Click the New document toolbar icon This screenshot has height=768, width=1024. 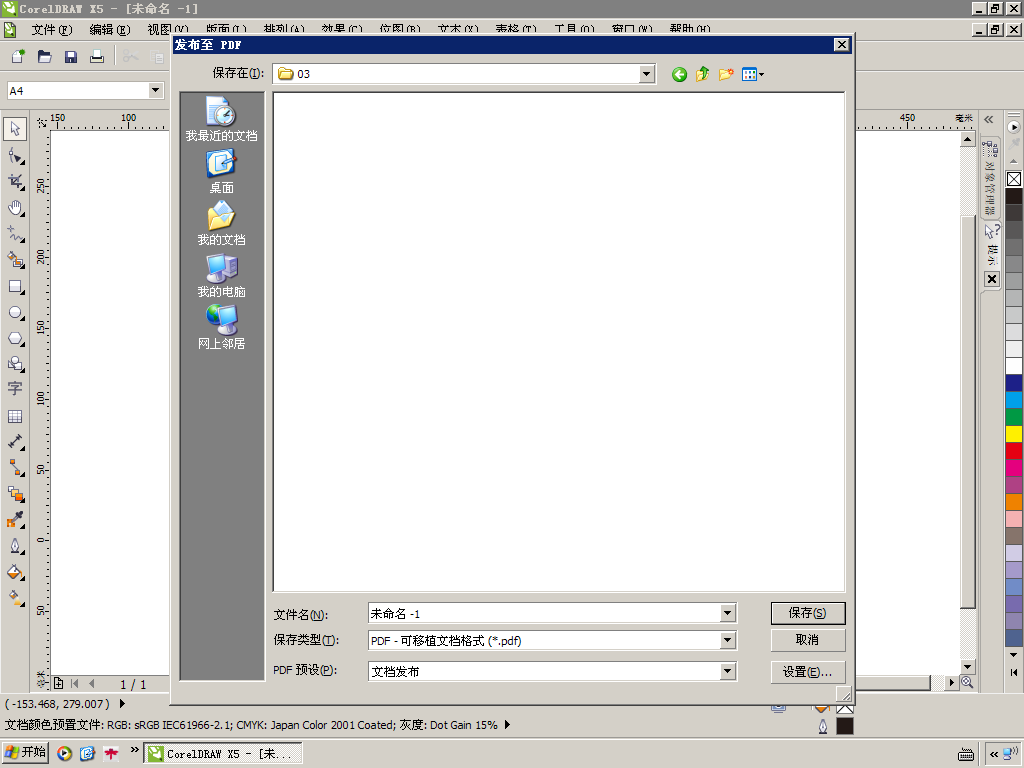point(18,57)
